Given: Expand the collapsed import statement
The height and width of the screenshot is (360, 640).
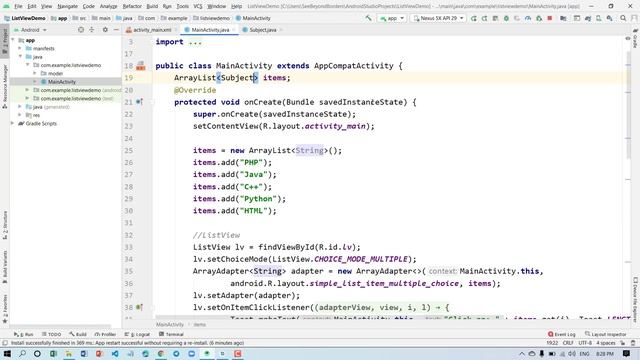Looking at the screenshot, I should pos(195,42).
